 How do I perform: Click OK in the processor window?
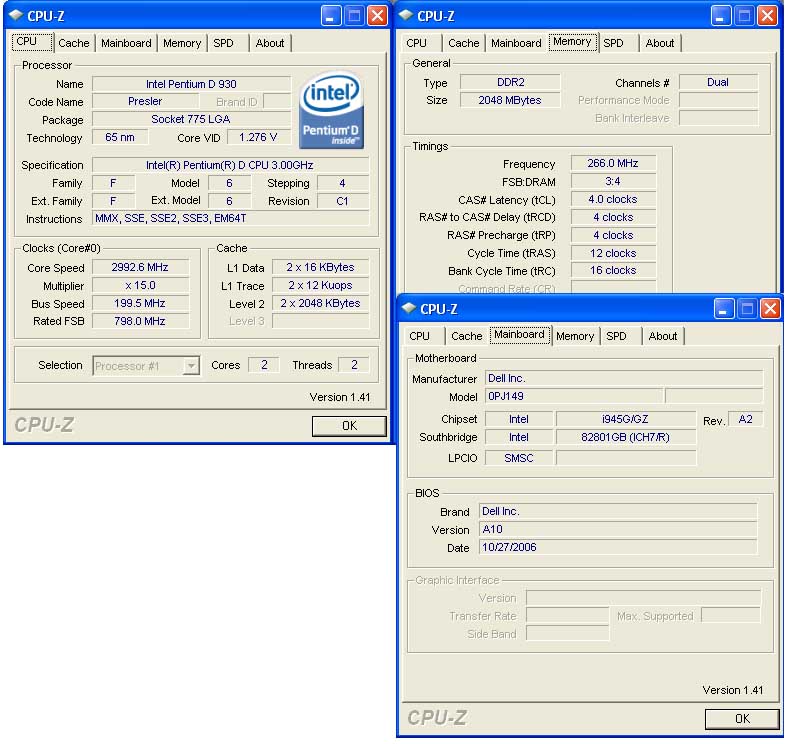(349, 426)
